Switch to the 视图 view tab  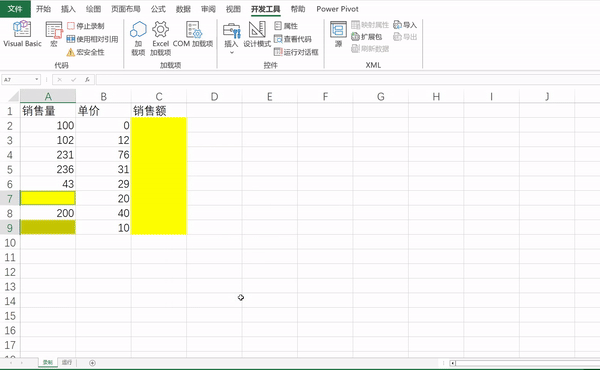coord(233,9)
